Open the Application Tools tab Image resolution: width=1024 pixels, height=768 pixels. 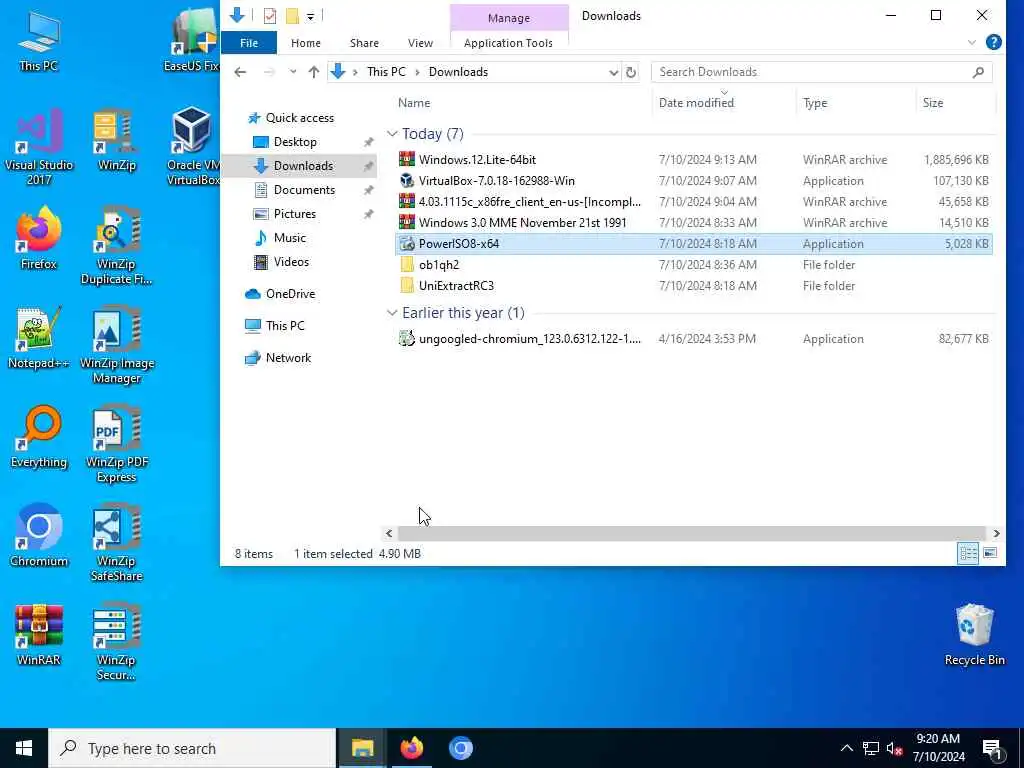[508, 43]
